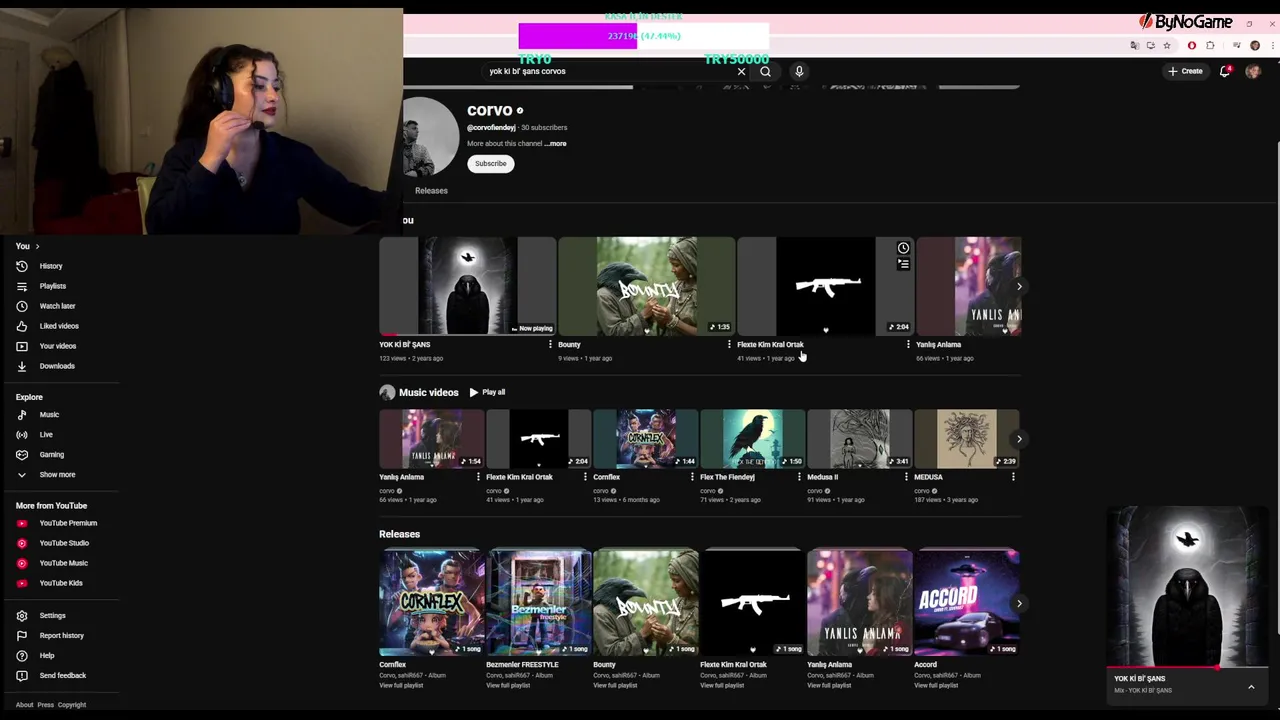Screen dimensions: 1280x720
Task: Click the donation goal progress bar
Action: pos(643,36)
